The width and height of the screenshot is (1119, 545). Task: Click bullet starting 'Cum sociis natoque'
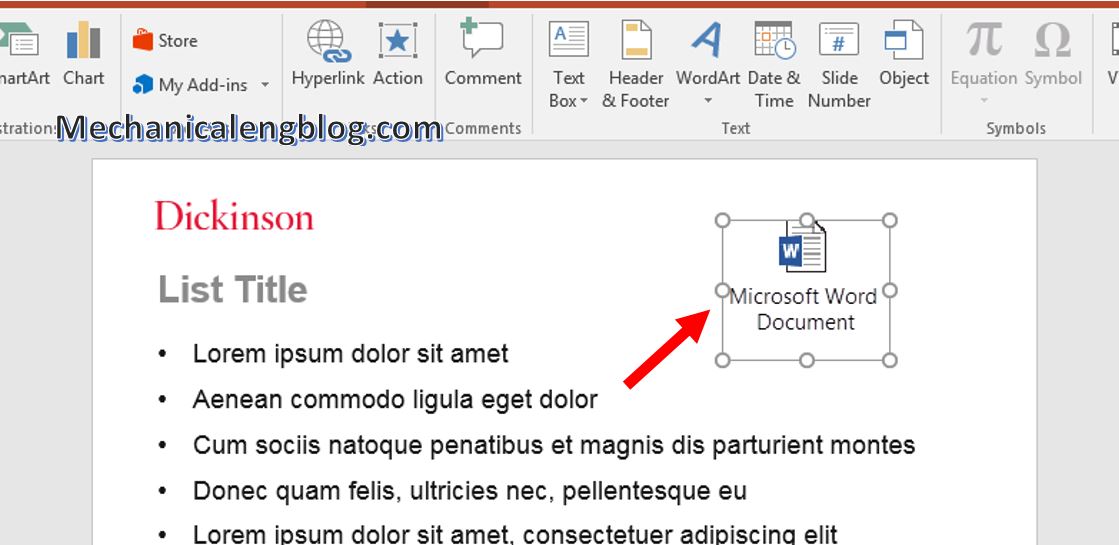(x=554, y=445)
